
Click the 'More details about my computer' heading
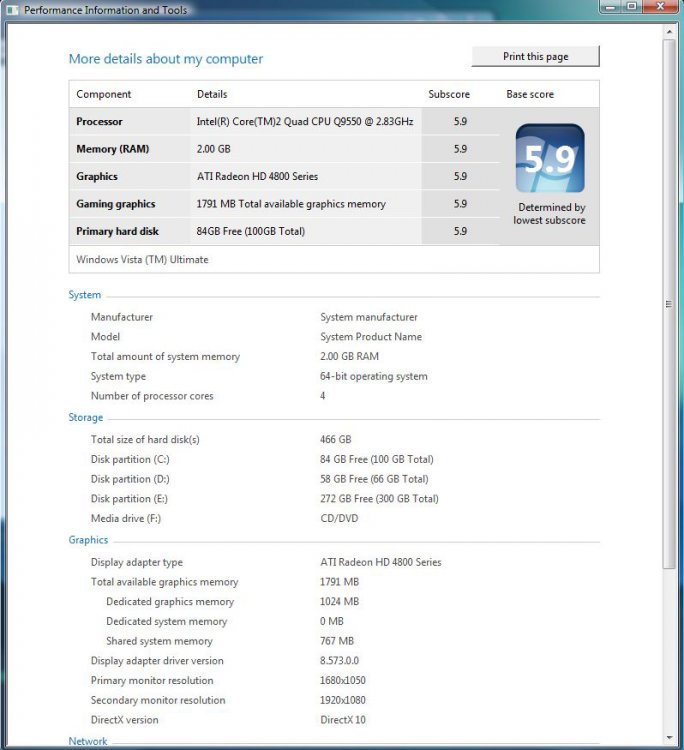point(165,59)
